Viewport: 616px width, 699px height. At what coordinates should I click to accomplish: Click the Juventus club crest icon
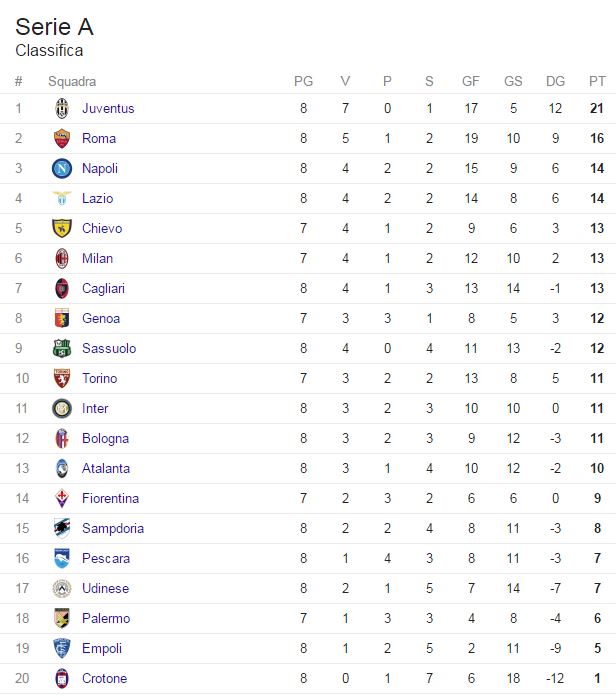click(62, 108)
